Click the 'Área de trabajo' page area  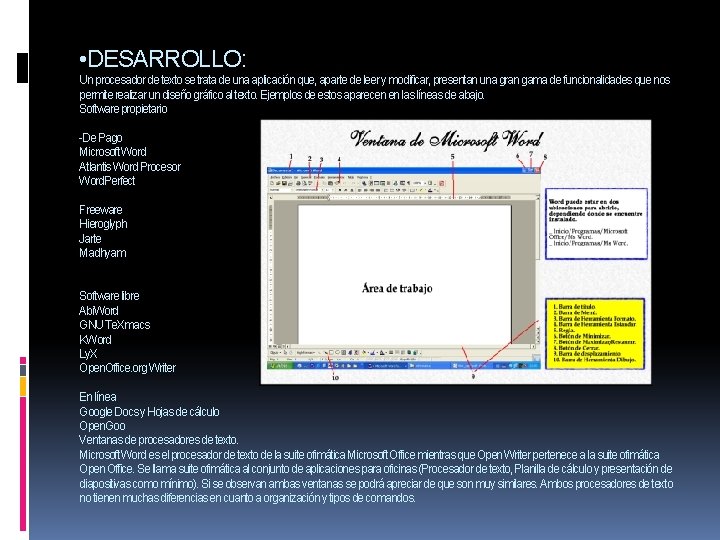tap(405, 275)
